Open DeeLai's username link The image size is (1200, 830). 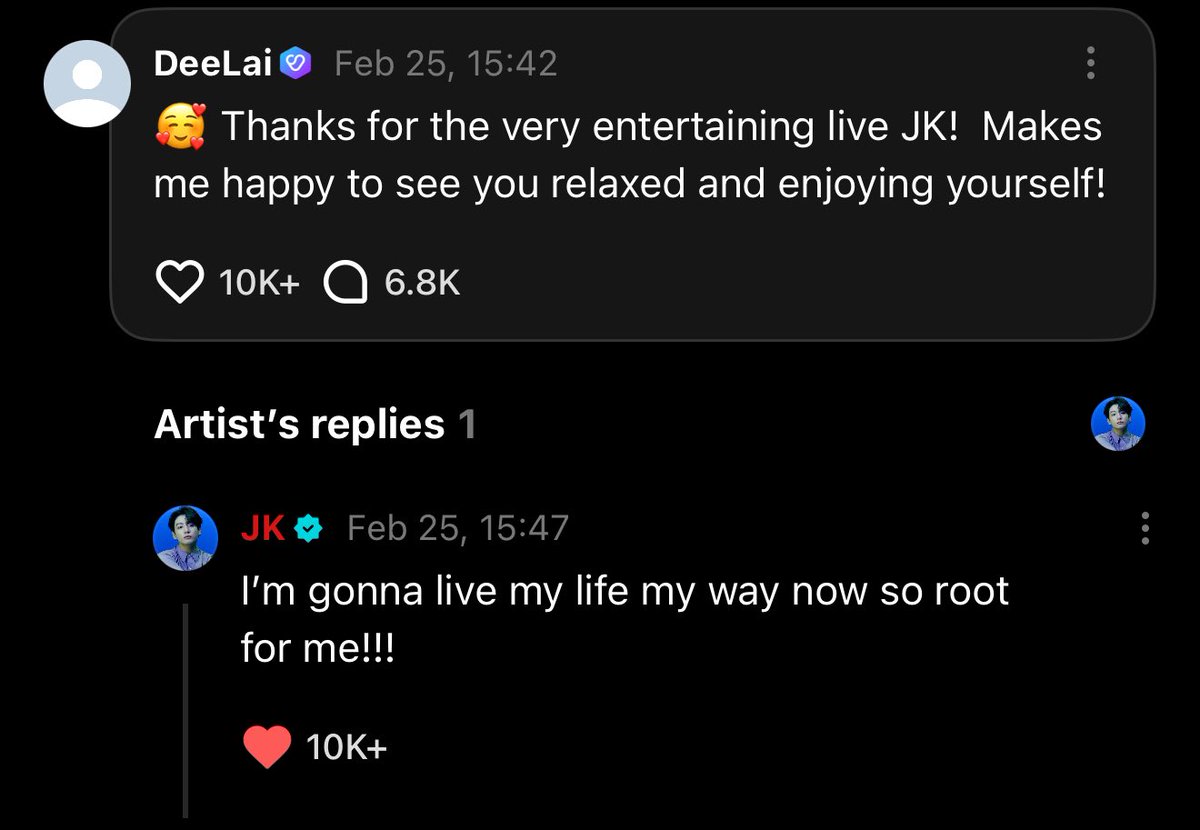214,64
